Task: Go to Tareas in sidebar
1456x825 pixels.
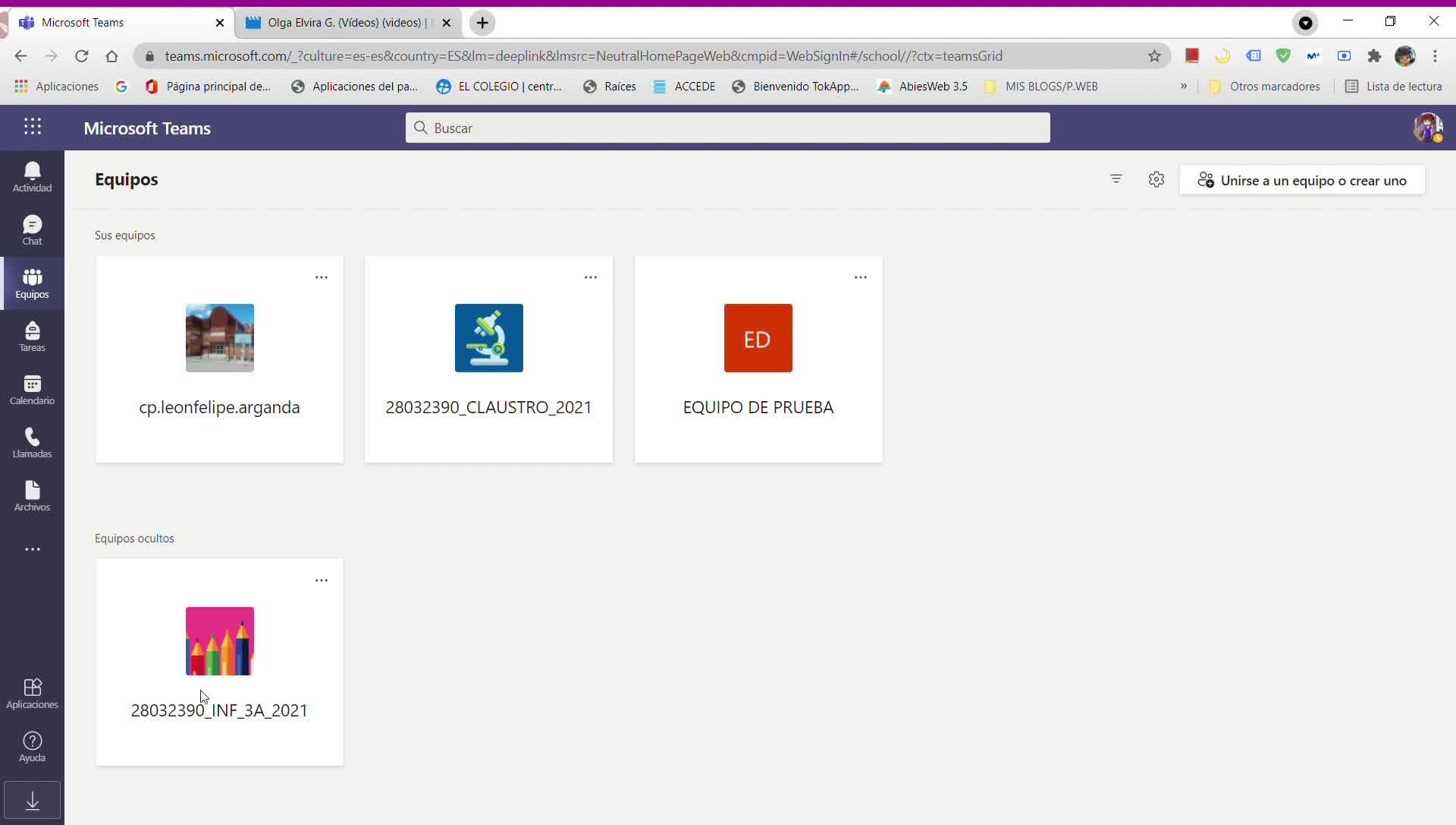Action: (x=32, y=336)
